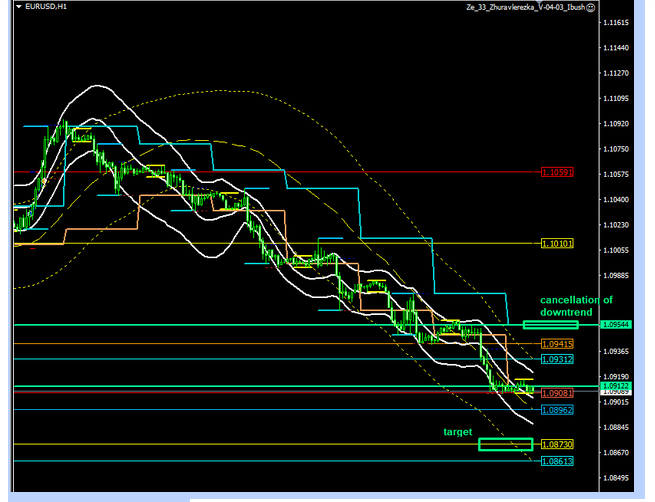This screenshot has width=655, height=502.
Task: Select the green target rectangle box
Action: pyautogui.click(x=505, y=444)
